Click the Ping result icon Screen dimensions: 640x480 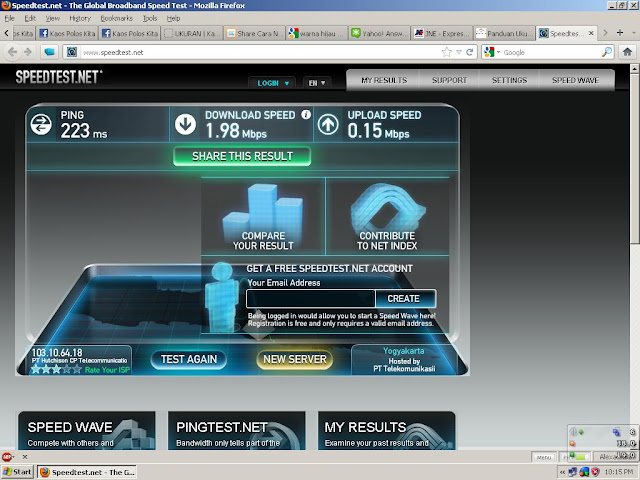[41, 124]
